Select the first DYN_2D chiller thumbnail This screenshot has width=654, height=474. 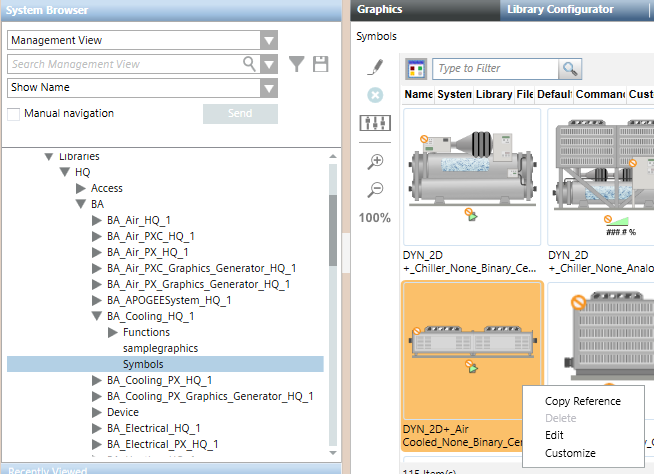(x=471, y=175)
